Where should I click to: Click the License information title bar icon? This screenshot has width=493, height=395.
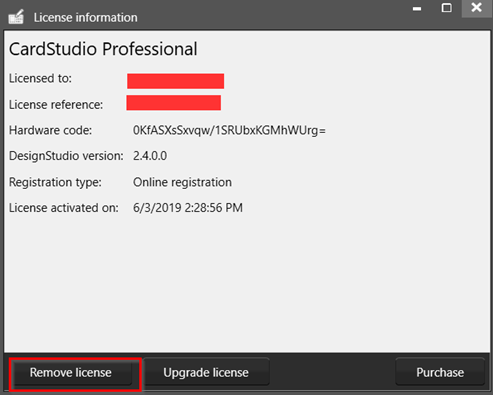[x=16, y=17]
